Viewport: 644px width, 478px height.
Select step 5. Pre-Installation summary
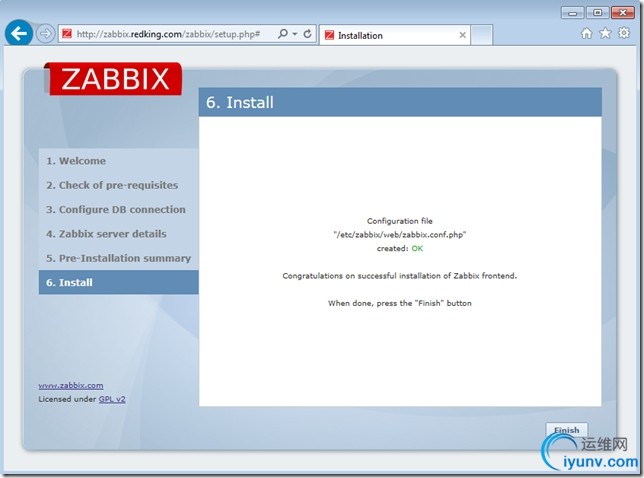pyautogui.click(x=119, y=258)
